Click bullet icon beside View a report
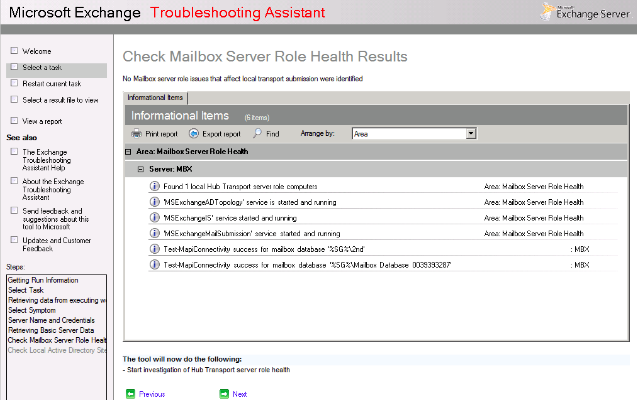The image size is (637, 400). [14, 121]
